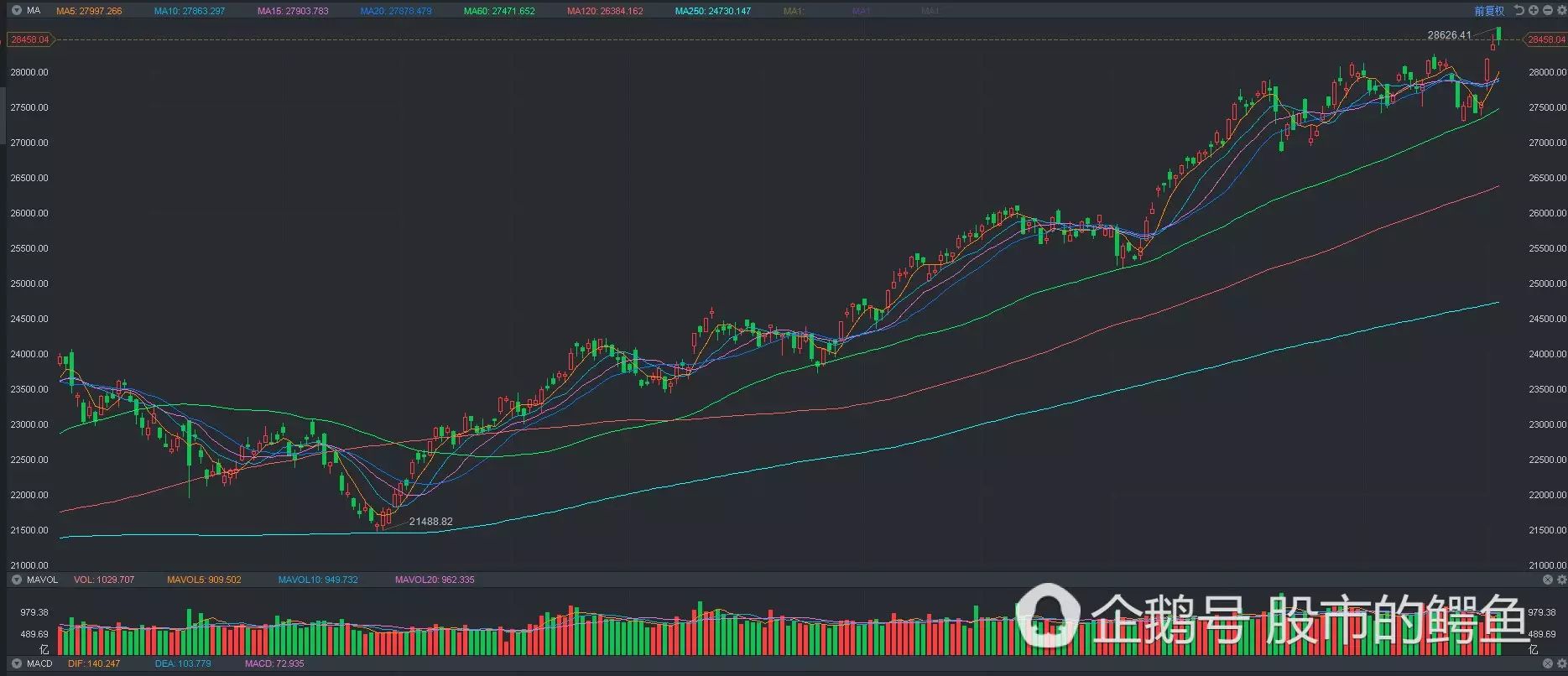Click the undo/reset view arrow icon

(1519, 11)
